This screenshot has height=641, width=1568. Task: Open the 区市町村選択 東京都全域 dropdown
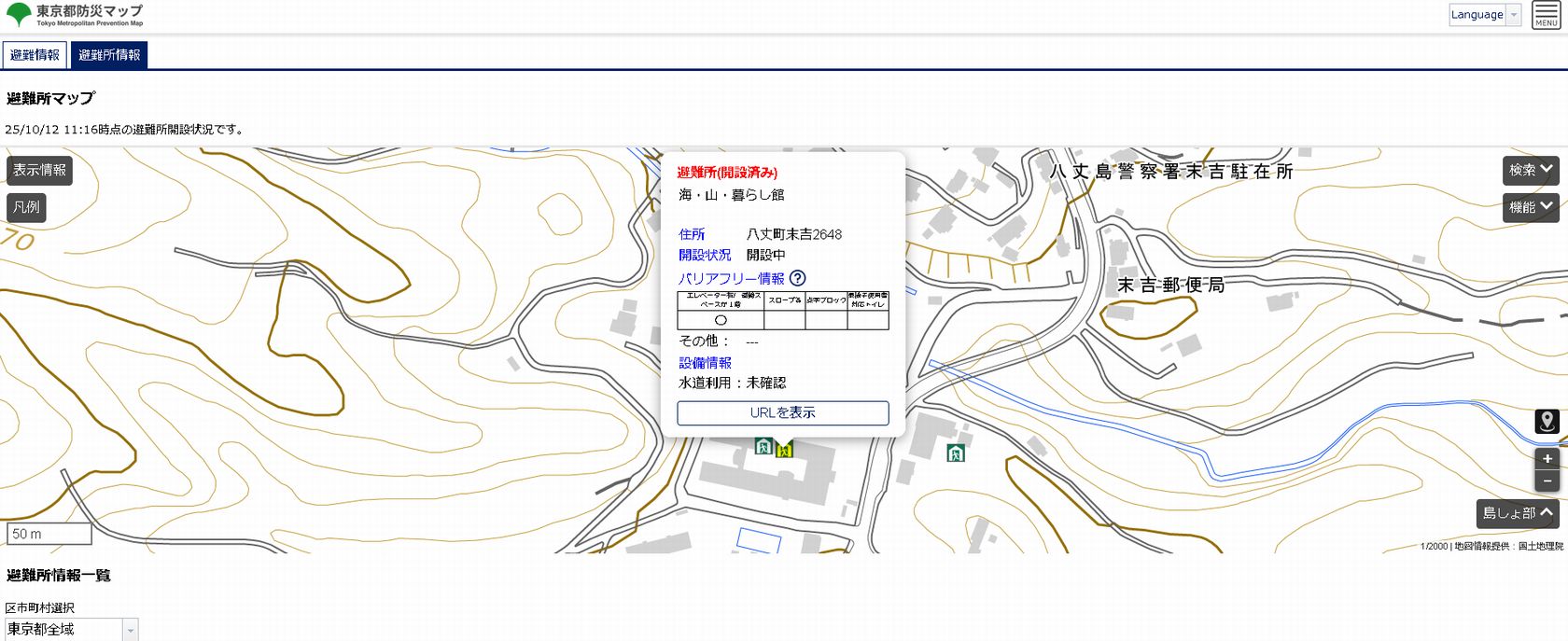pos(72,630)
